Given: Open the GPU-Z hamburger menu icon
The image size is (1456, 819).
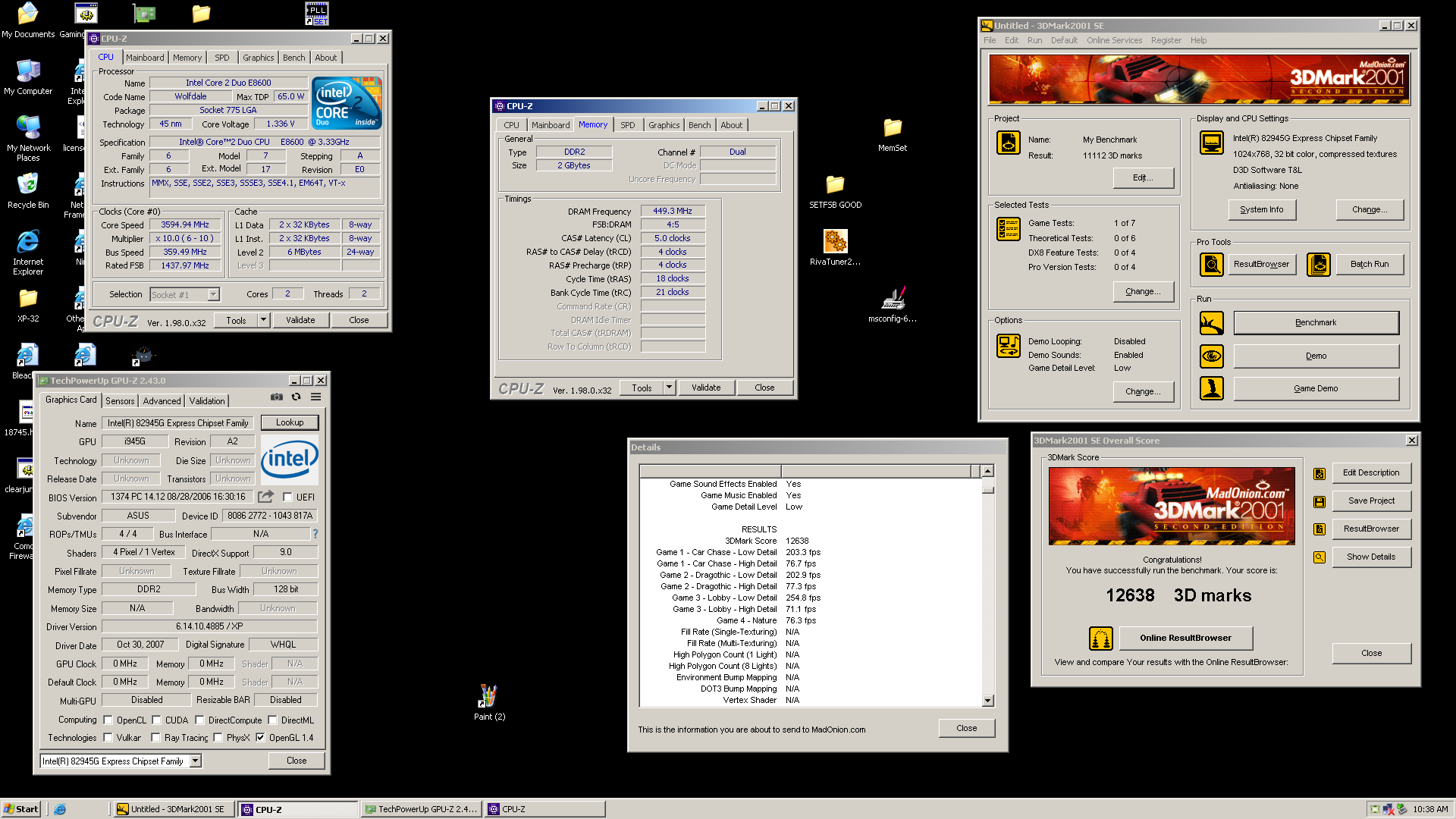Looking at the screenshot, I should click(x=316, y=397).
